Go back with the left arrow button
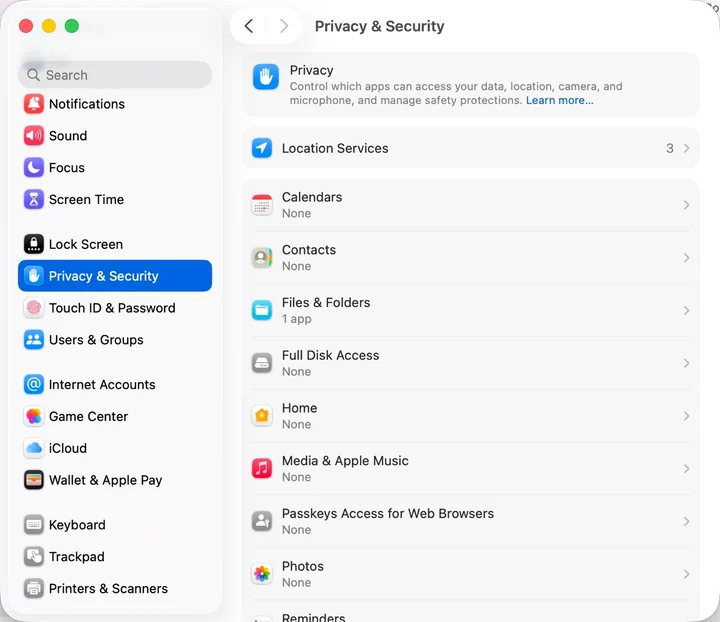The height and width of the screenshot is (622, 720). coord(249,26)
